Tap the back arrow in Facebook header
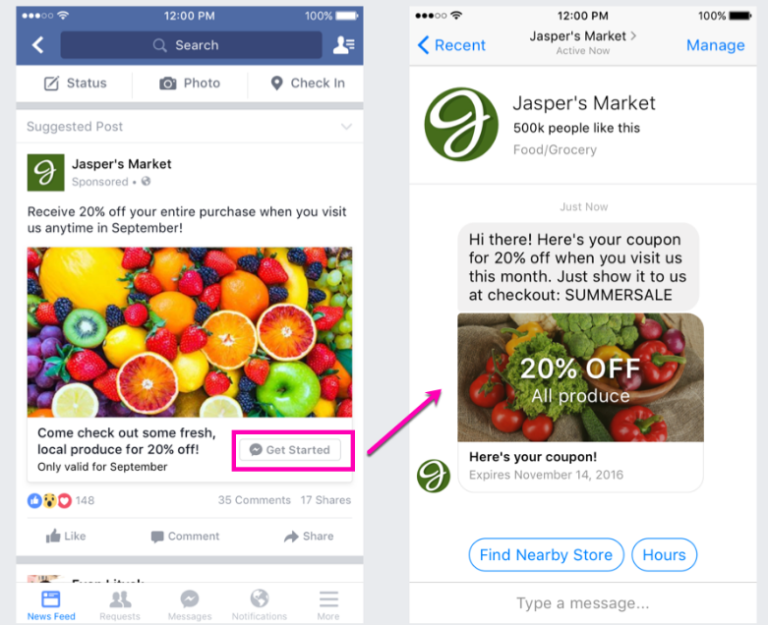 click(38, 45)
